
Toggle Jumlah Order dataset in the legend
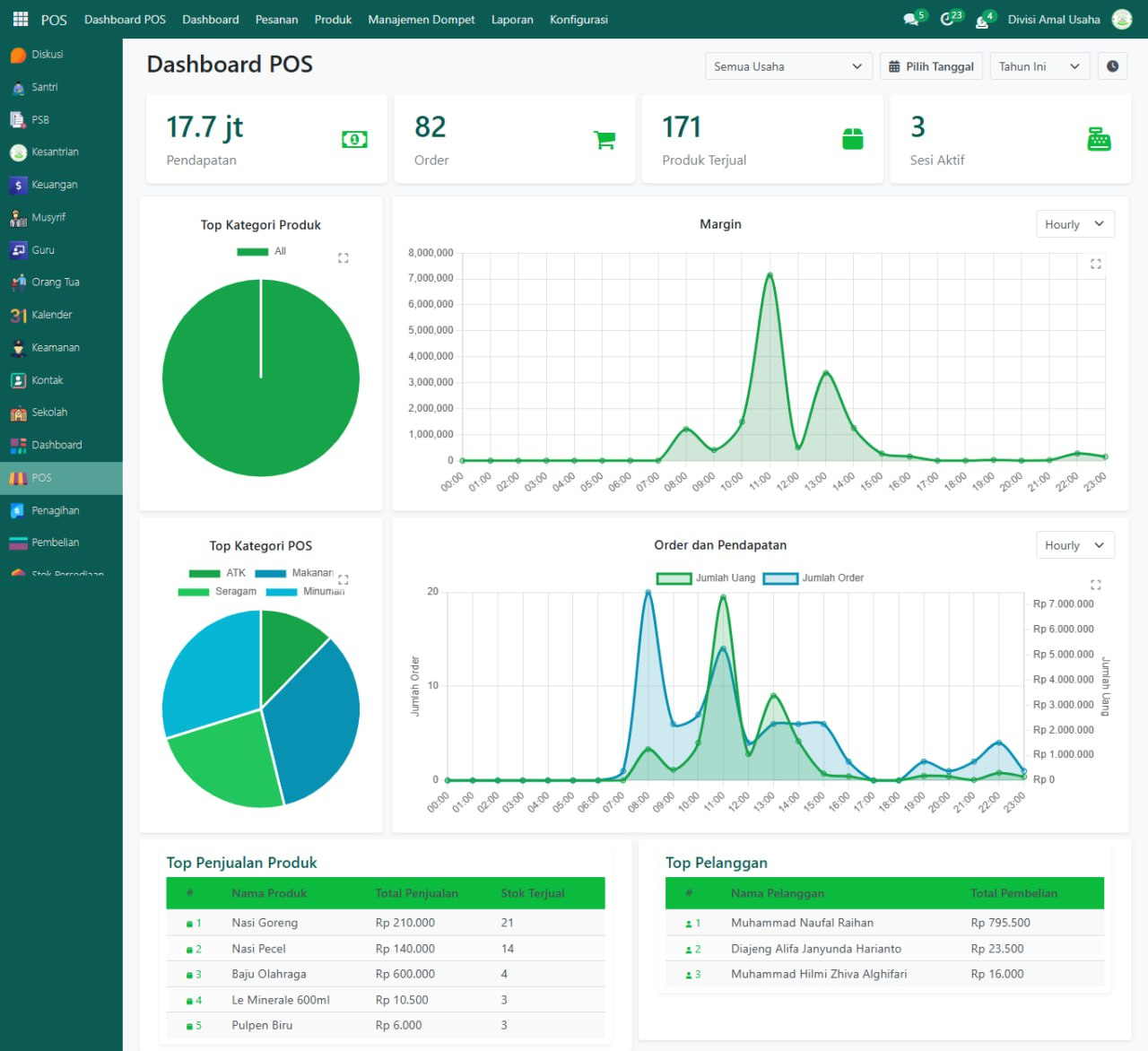tap(813, 578)
